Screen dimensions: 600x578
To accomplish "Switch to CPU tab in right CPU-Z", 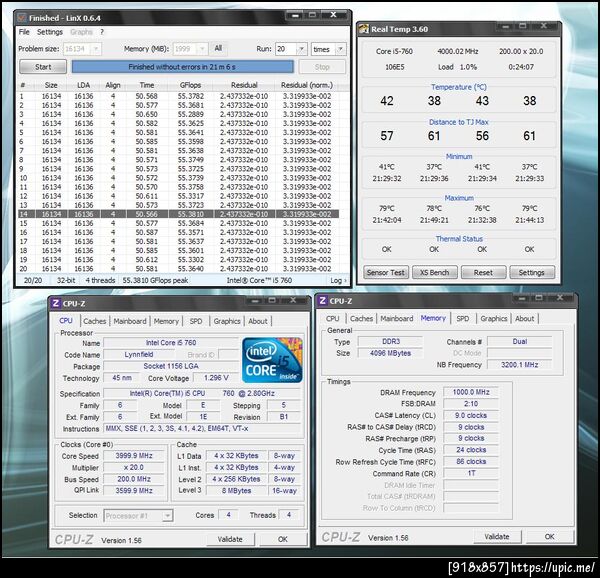I will [x=333, y=318].
